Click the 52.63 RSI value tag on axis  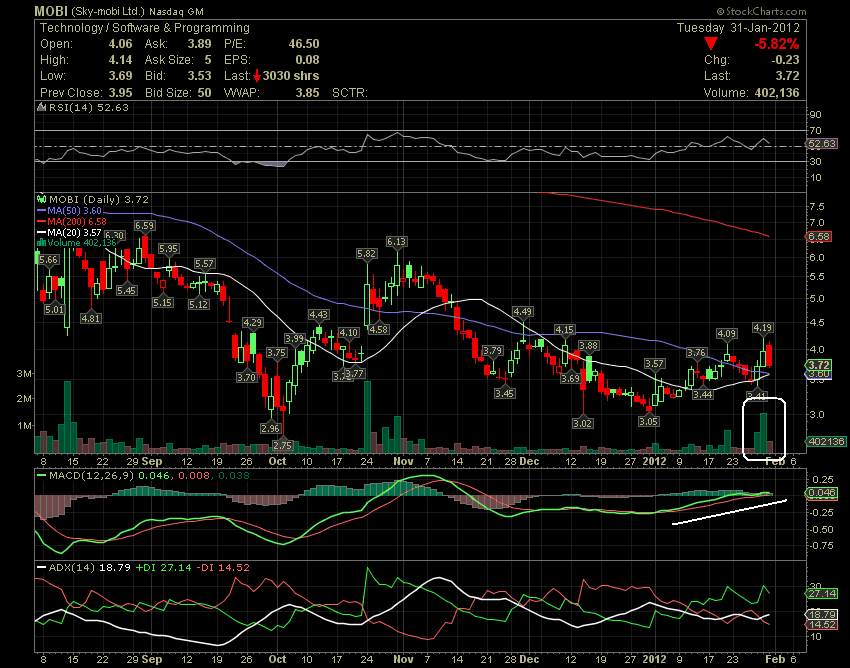click(x=822, y=144)
